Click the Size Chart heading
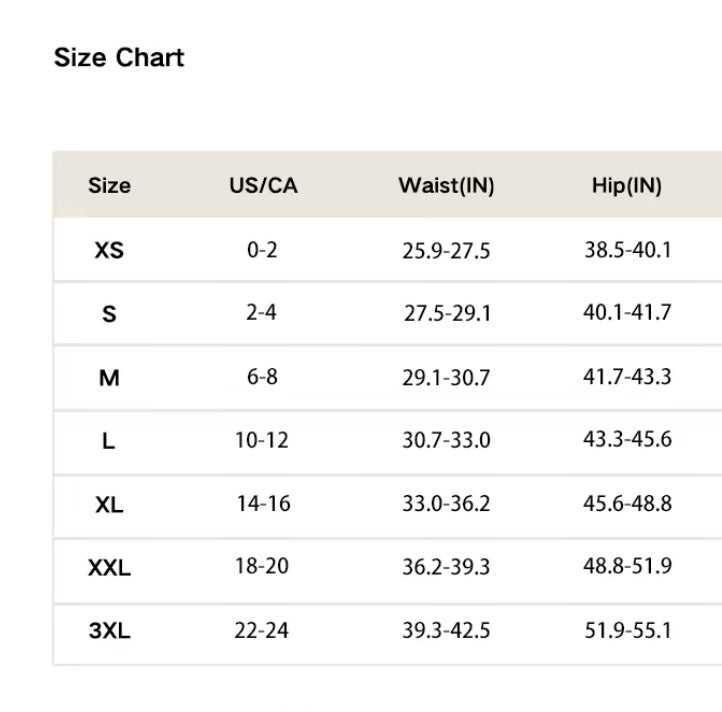 coord(119,58)
